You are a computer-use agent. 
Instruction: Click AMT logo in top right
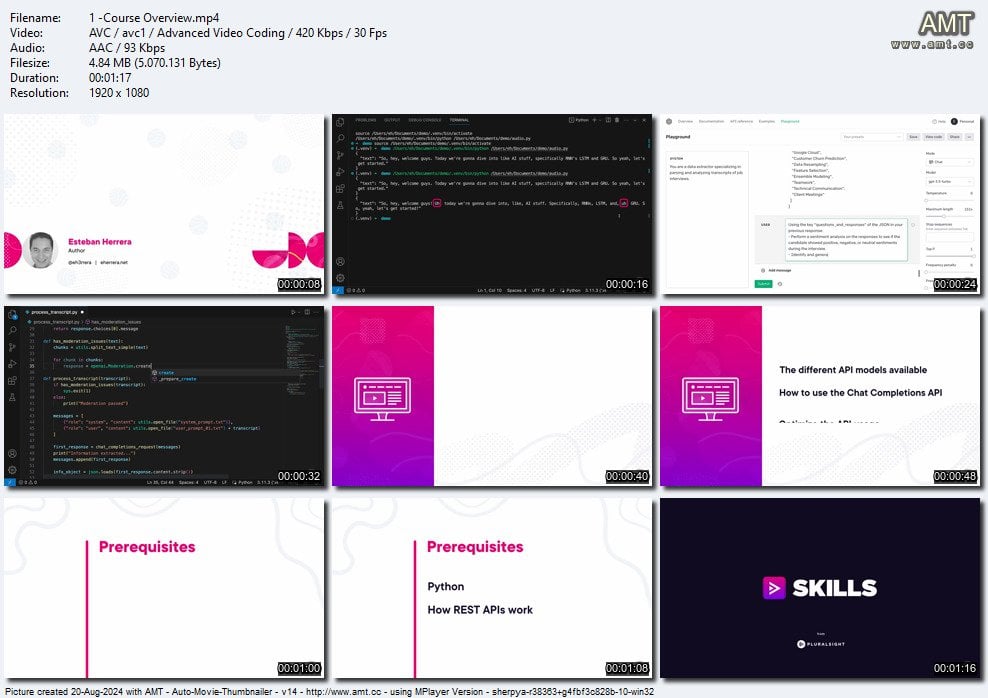tap(946, 24)
